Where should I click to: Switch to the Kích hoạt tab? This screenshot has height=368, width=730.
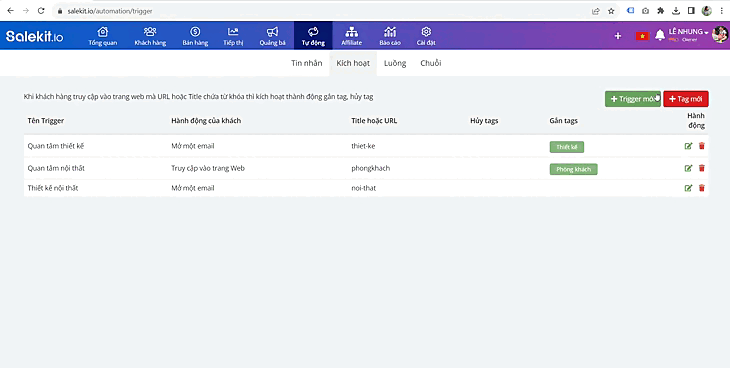coord(353,63)
